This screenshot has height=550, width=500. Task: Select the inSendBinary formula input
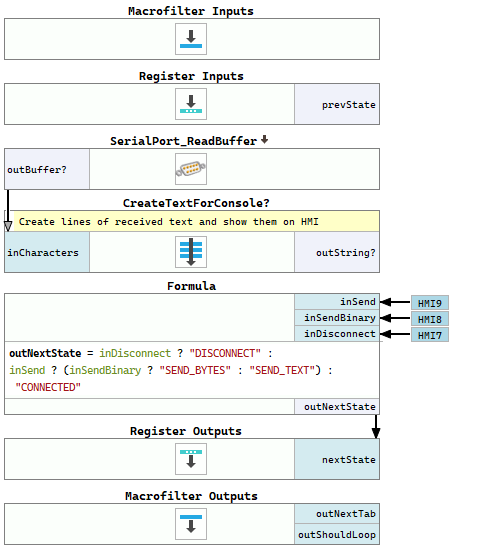click(x=337, y=318)
